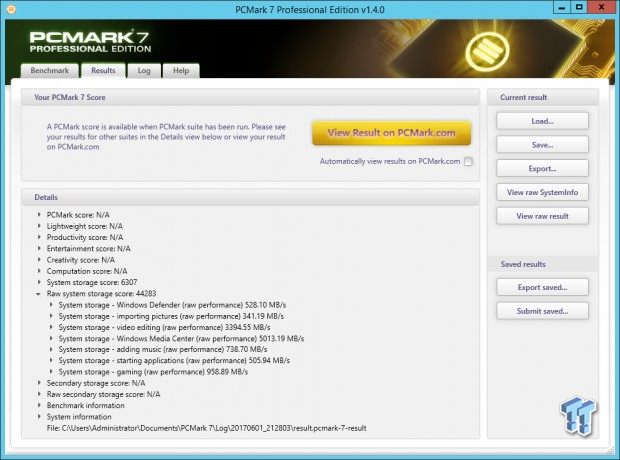Image resolution: width=620 pixels, height=460 pixels.
Task: Select the importing pictures 341.19 MB/s entry
Action: tap(171, 316)
